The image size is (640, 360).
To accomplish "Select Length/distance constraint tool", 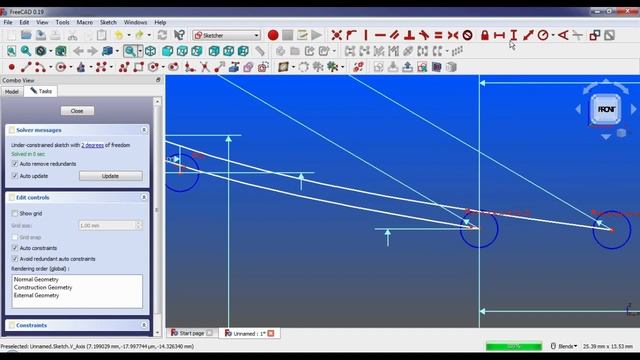I will pyautogui.click(x=528, y=35).
